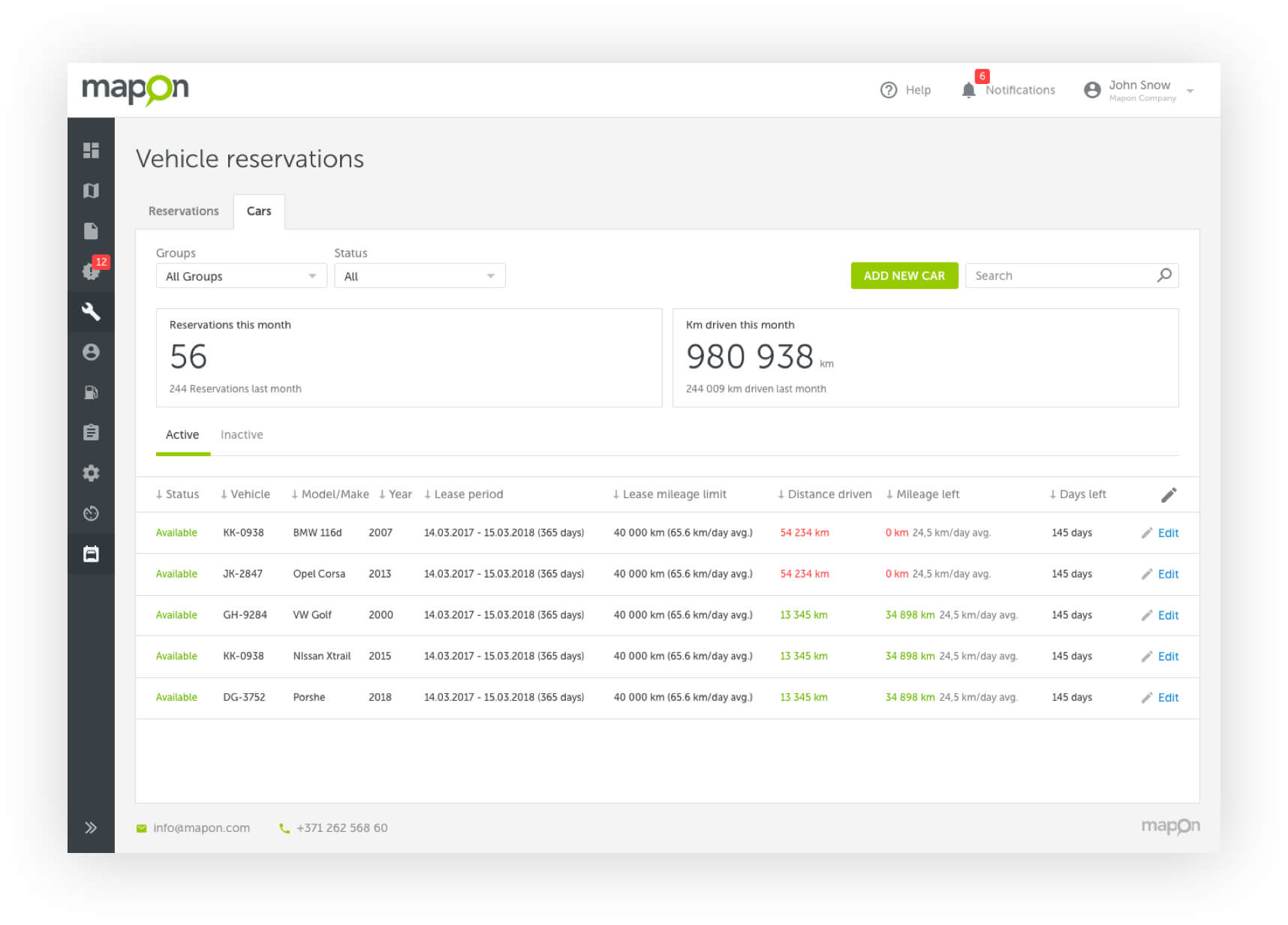Click Edit for the VW Golf row

click(x=1168, y=616)
